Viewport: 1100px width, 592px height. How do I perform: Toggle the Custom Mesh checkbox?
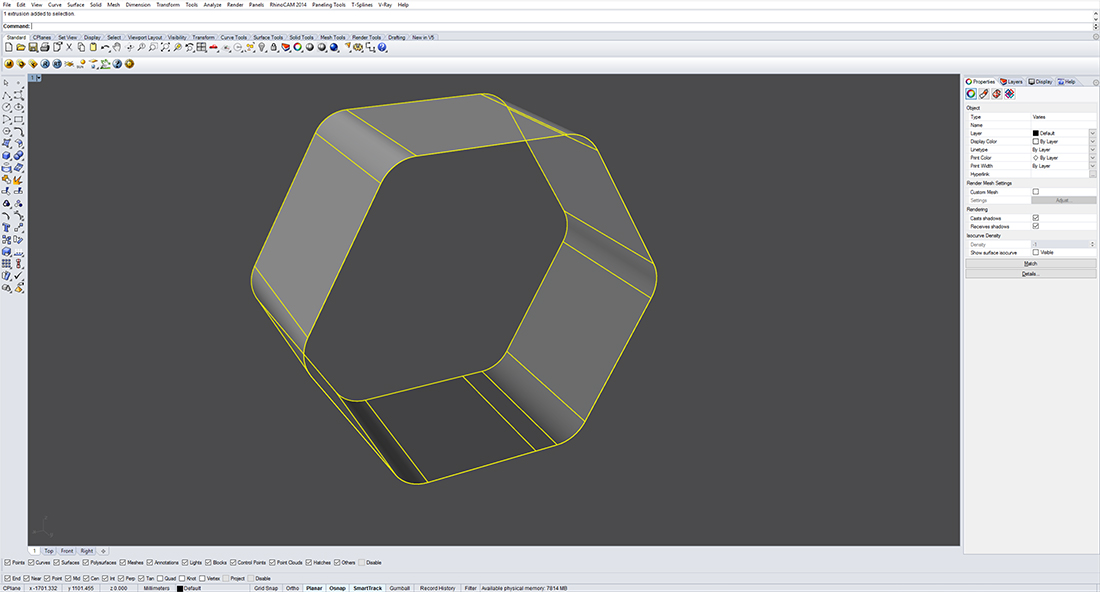click(1035, 191)
